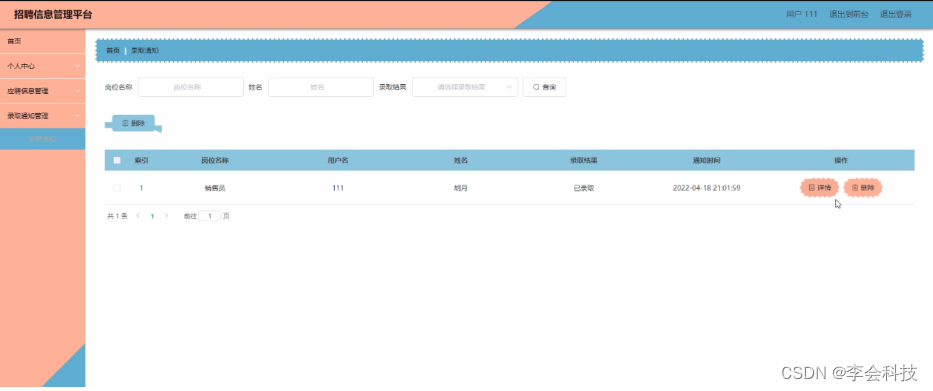Select page 1 in pagination

click(152, 216)
